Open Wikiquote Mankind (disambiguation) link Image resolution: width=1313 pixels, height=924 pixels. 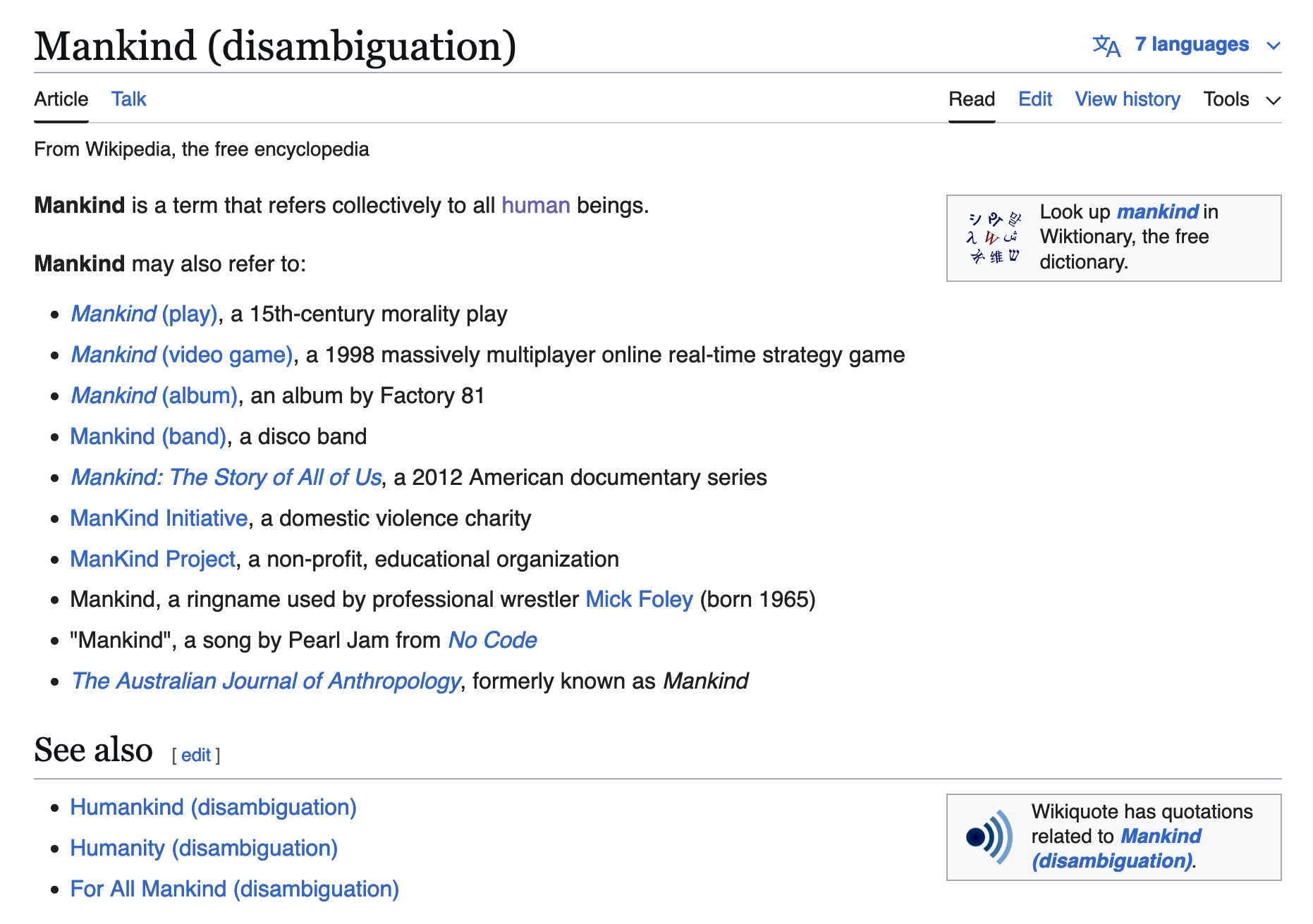click(1116, 849)
